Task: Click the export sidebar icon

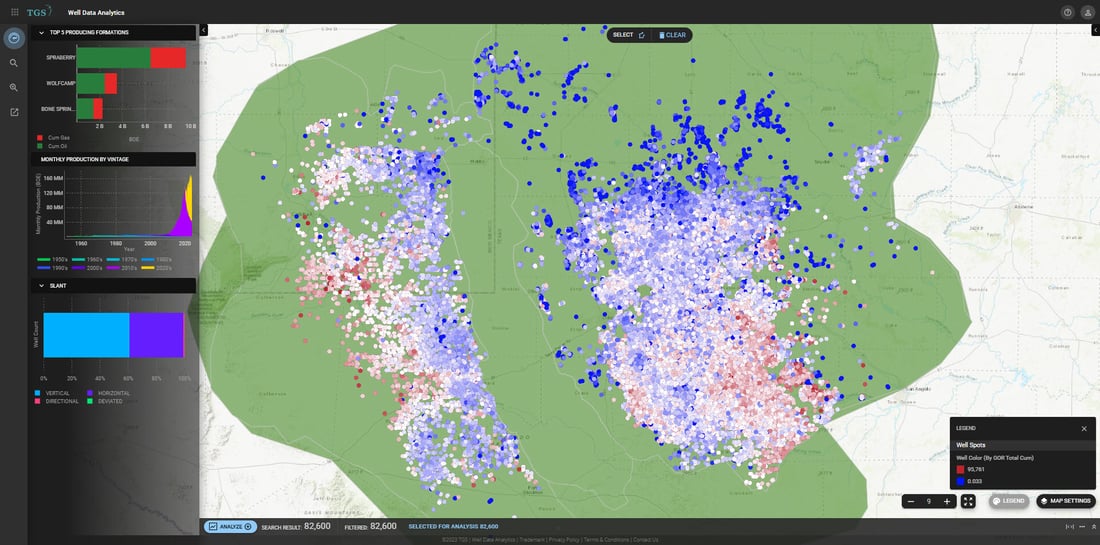Action: click(14, 112)
